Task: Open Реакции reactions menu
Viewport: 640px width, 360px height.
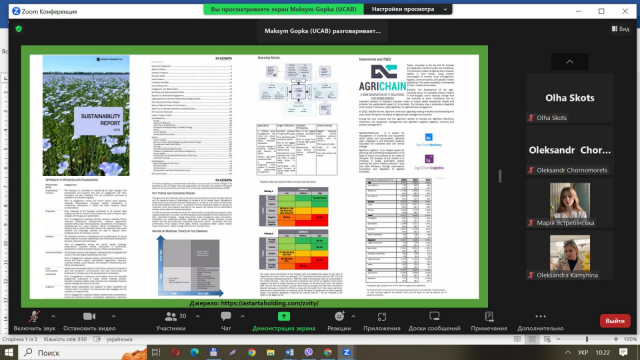Action: 339,321
